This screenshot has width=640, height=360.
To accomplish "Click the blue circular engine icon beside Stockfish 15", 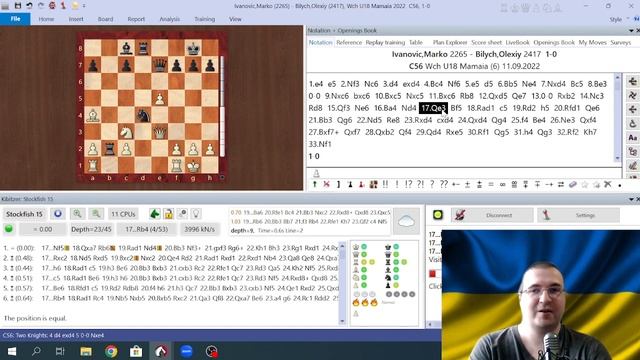I will 58,214.
